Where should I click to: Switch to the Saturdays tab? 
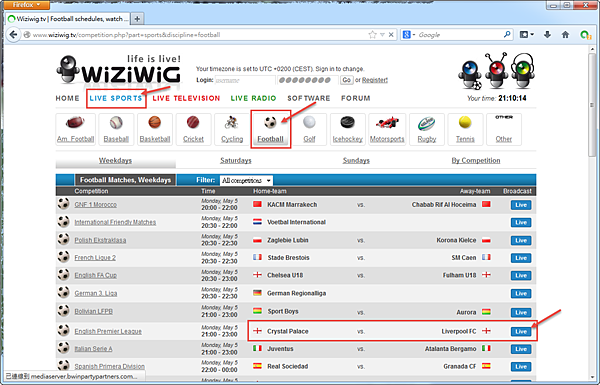tap(236, 160)
